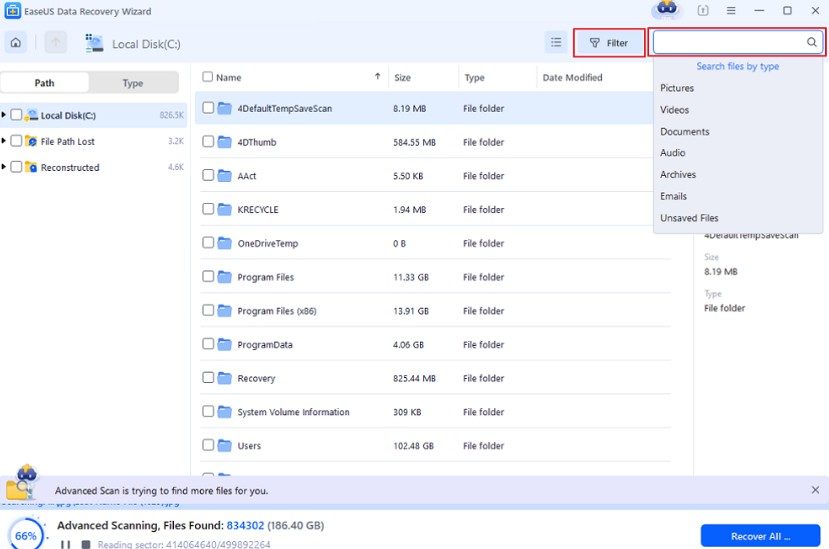The height and width of the screenshot is (549, 829).
Task: Click the Program Files folder icon
Action: tap(225, 277)
